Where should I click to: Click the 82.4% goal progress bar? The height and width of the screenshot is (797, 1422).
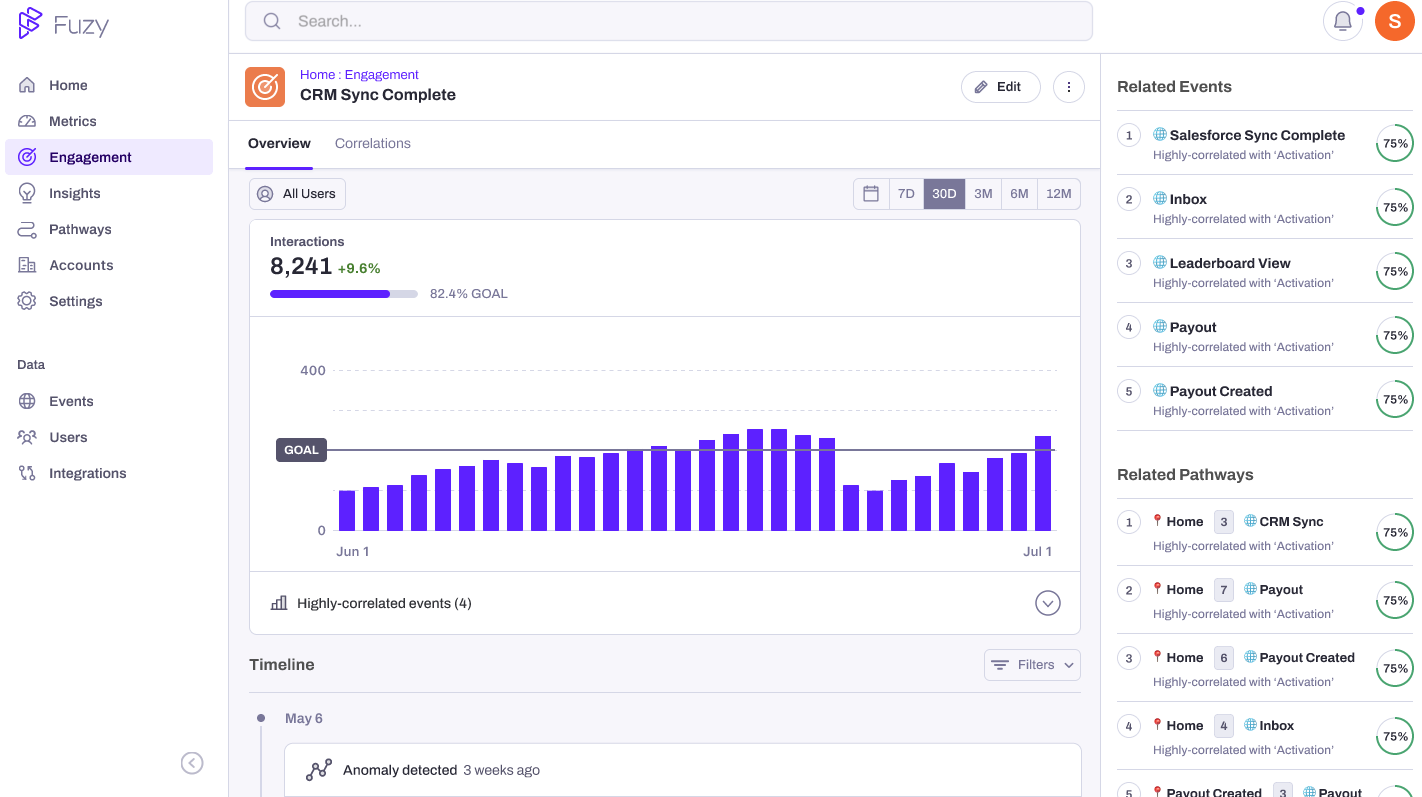coord(344,294)
